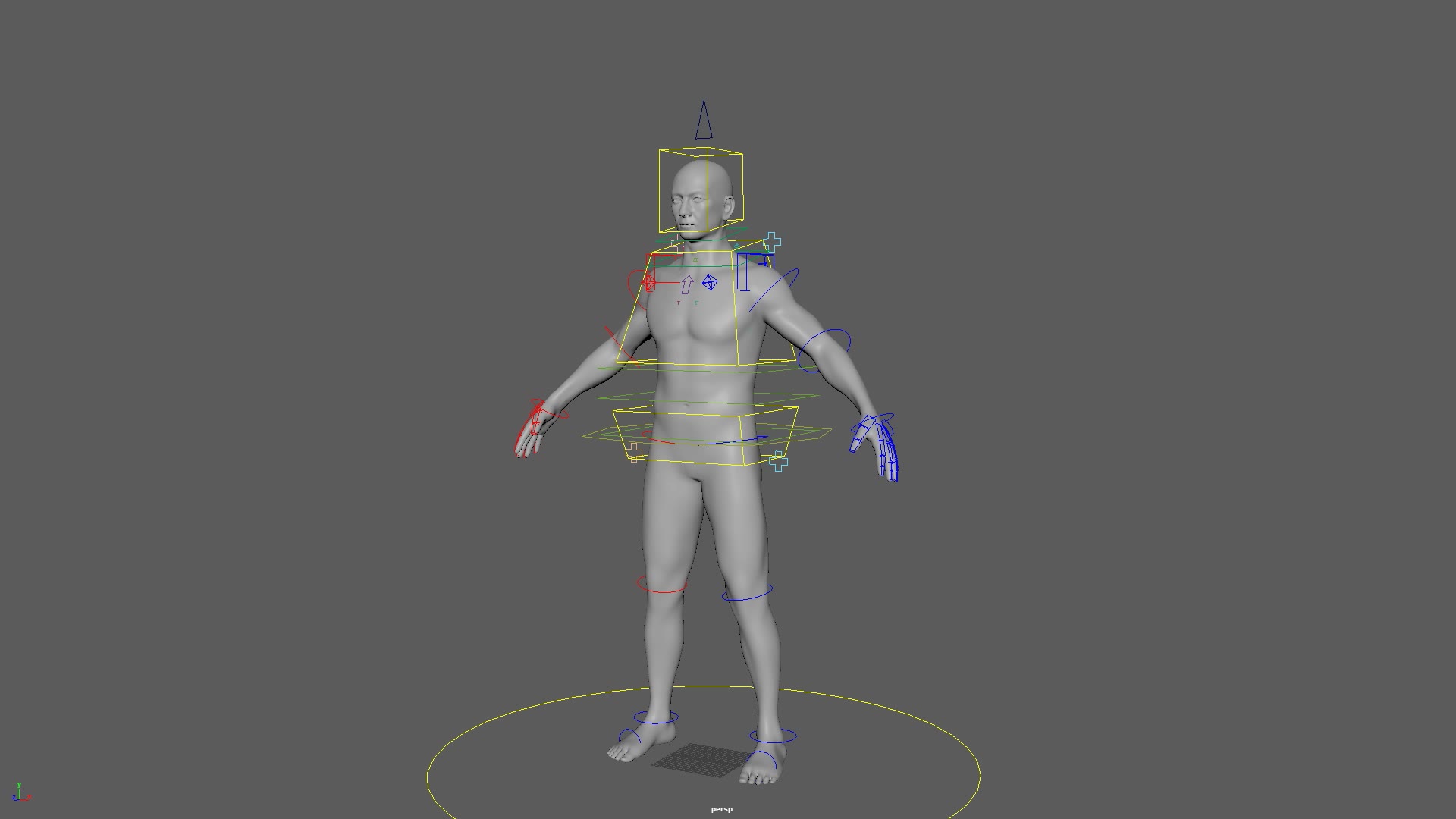Click the red knee circle control
Viewport: 1456px width, 819px height.
(x=662, y=584)
